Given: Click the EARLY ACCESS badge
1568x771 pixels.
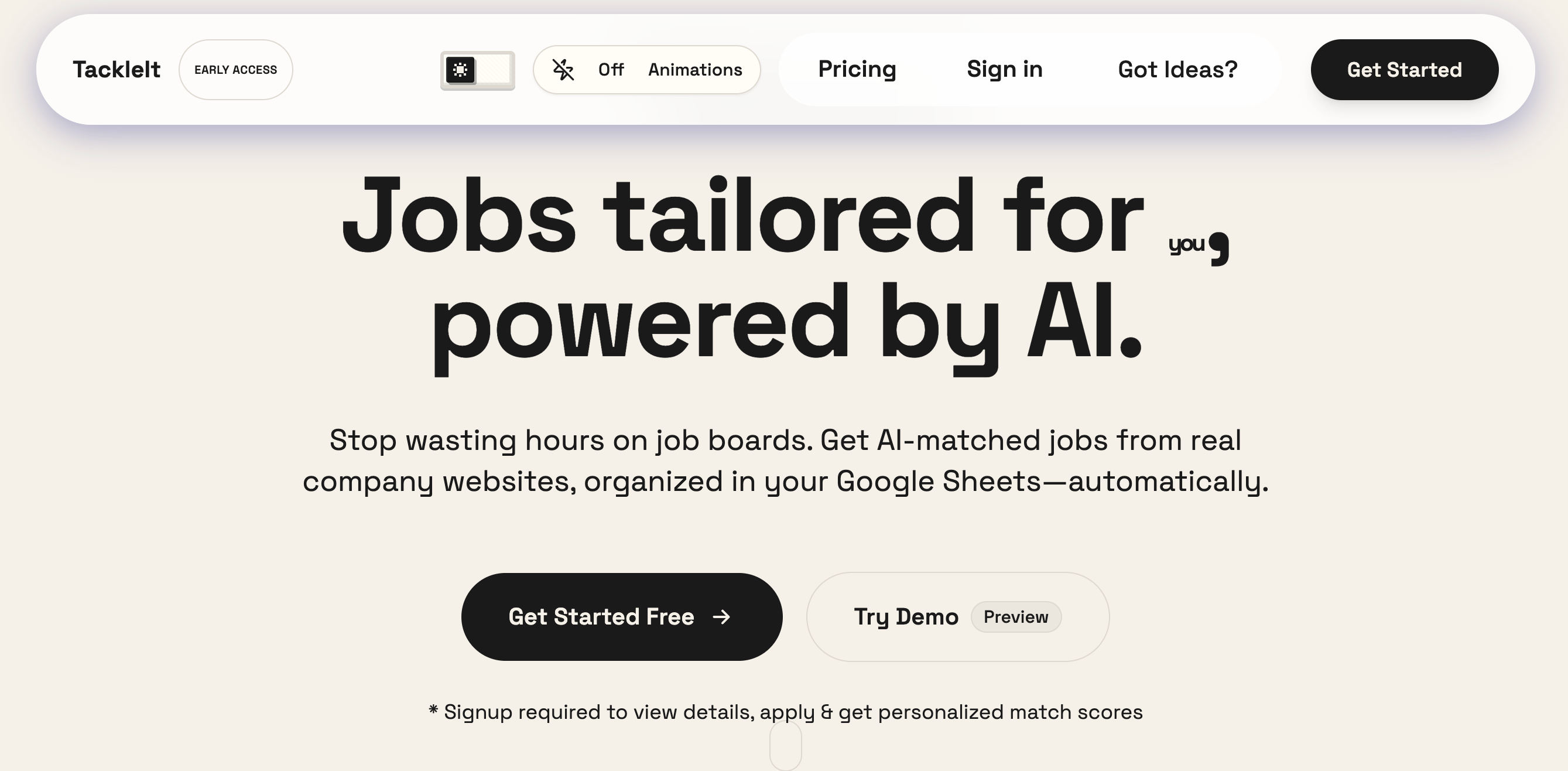Looking at the screenshot, I should pyautogui.click(x=235, y=70).
